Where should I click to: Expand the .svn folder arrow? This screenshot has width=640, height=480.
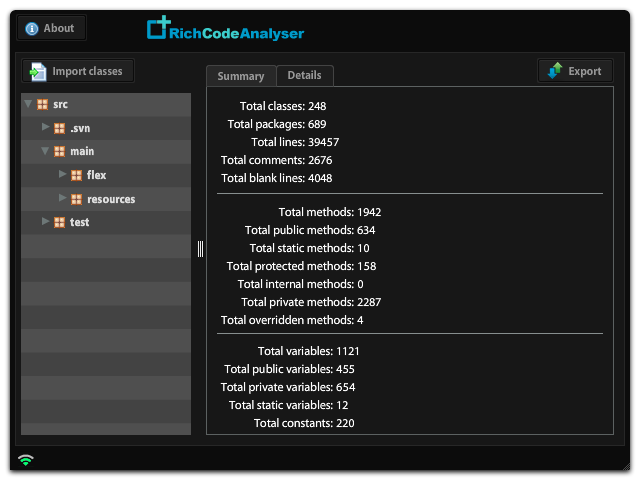click(46, 128)
